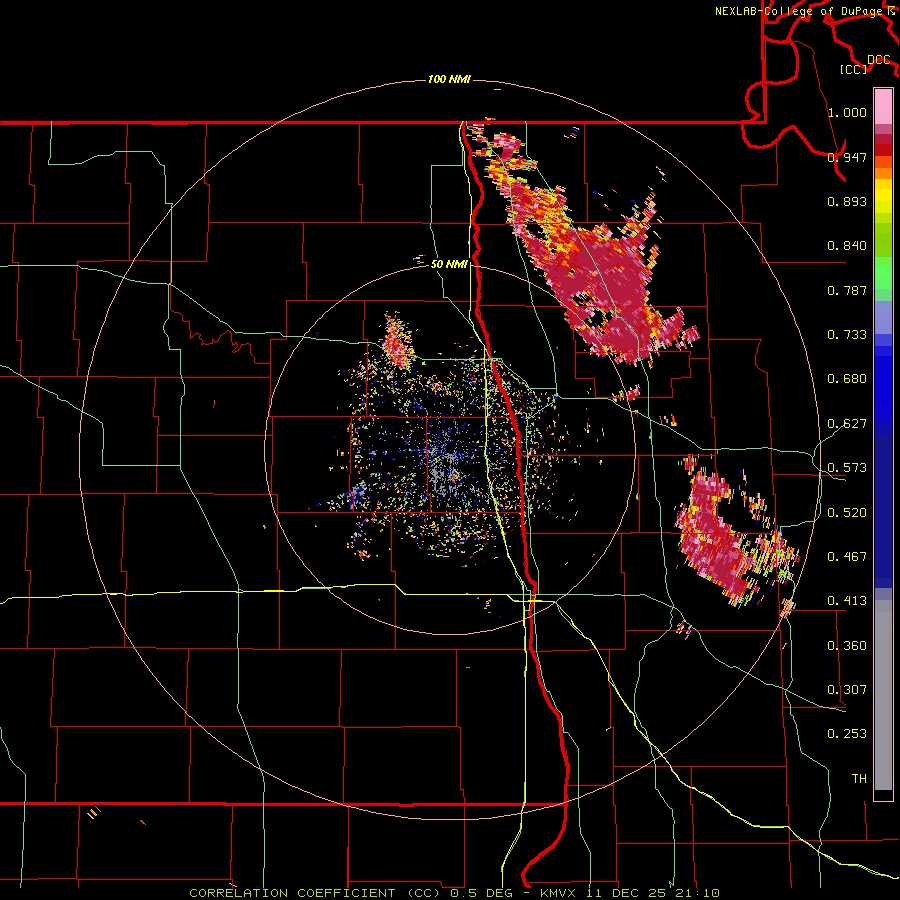Click the 100 NMI range ring label
This screenshot has width=900, height=900.
pyautogui.click(x=449, y=79)
